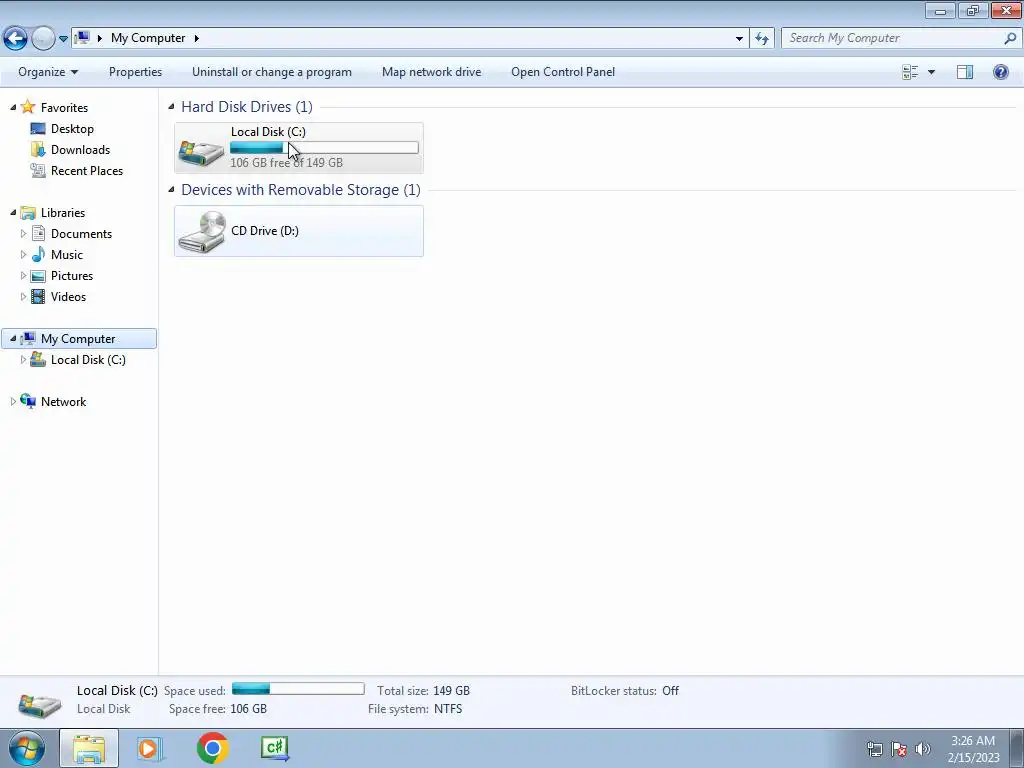Image resolution: width=1024 pixels, height=768 pixels.
Task: Collapse Devices with Removable Storage group
Action: point(171,189)
